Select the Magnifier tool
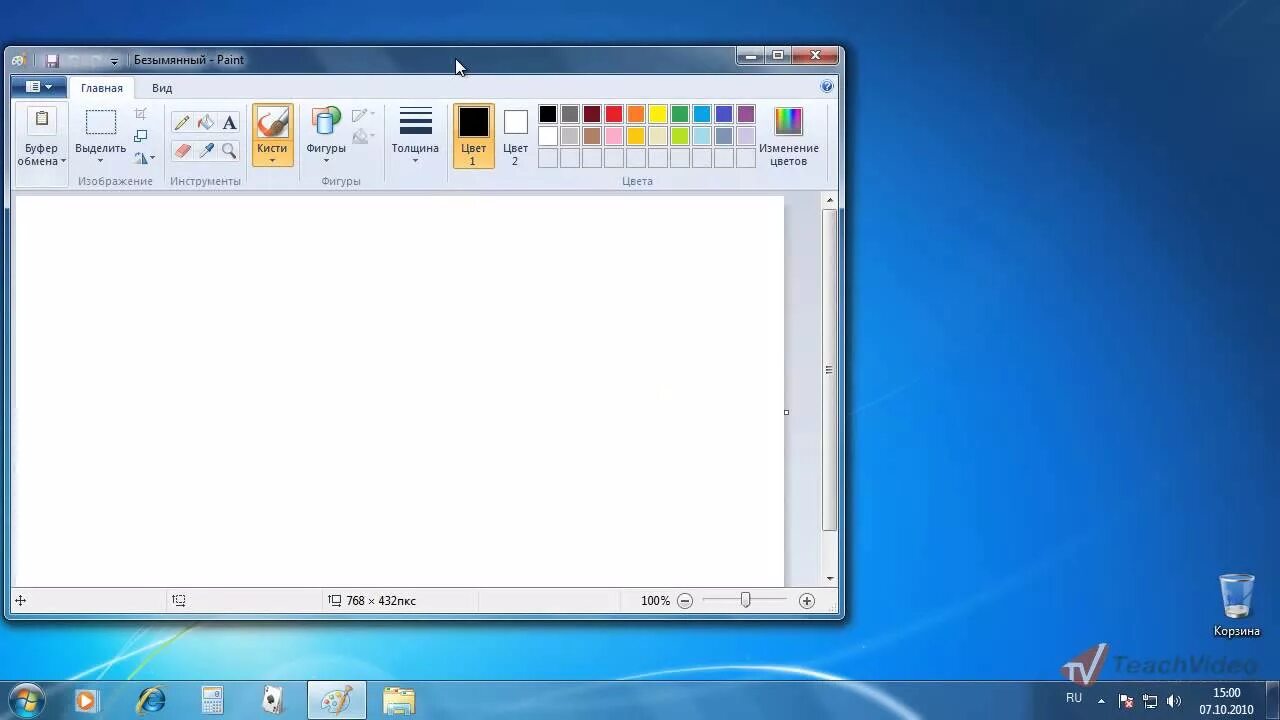 coord(229,151)
